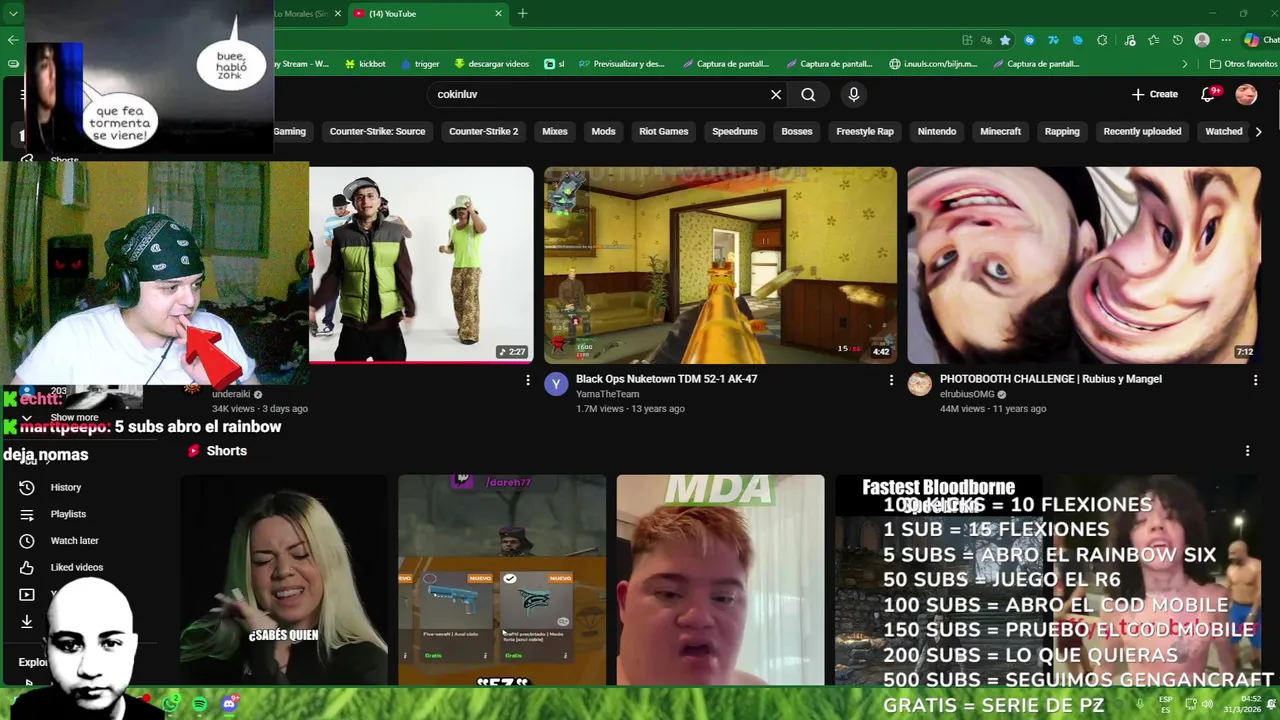Open Windows notification center bell
The image size is (1280, 720).
pyautogui.click(x=1270, y=704)
